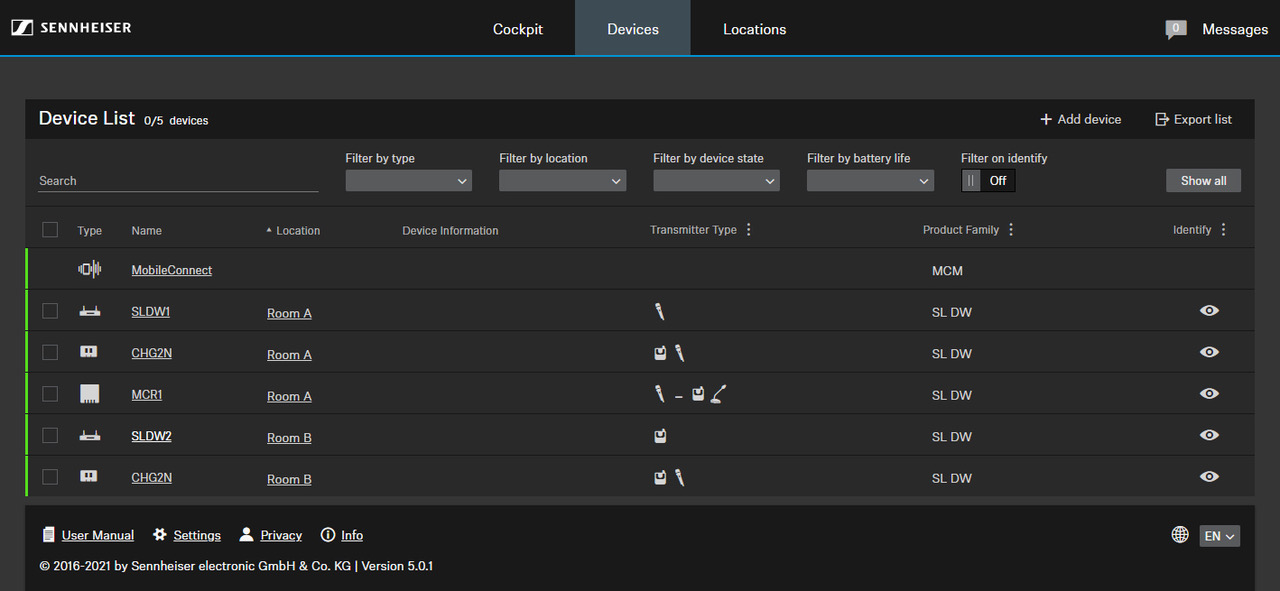This screenshot has height=591, width=1280.
Task: Click the MCR1 device type icon
Action: pos(89,394)
